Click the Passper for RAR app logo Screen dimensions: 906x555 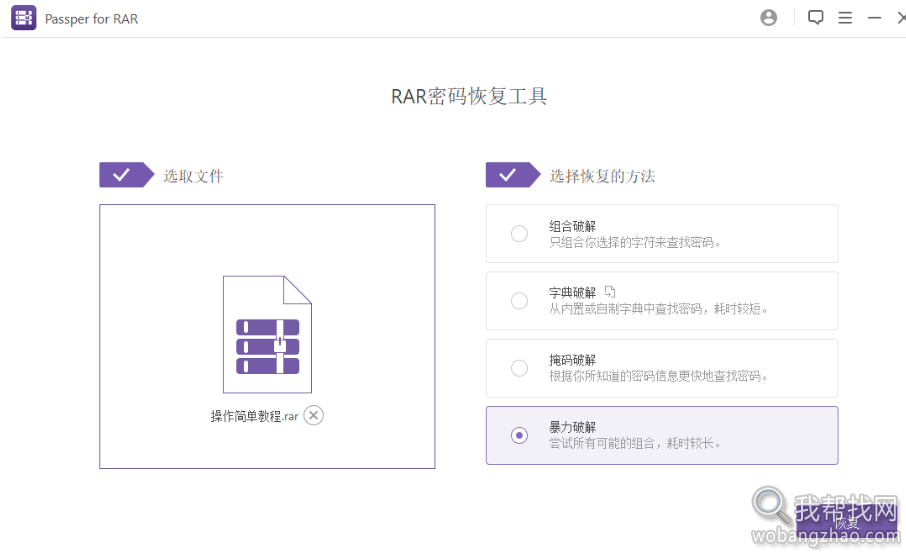[24, 18]
